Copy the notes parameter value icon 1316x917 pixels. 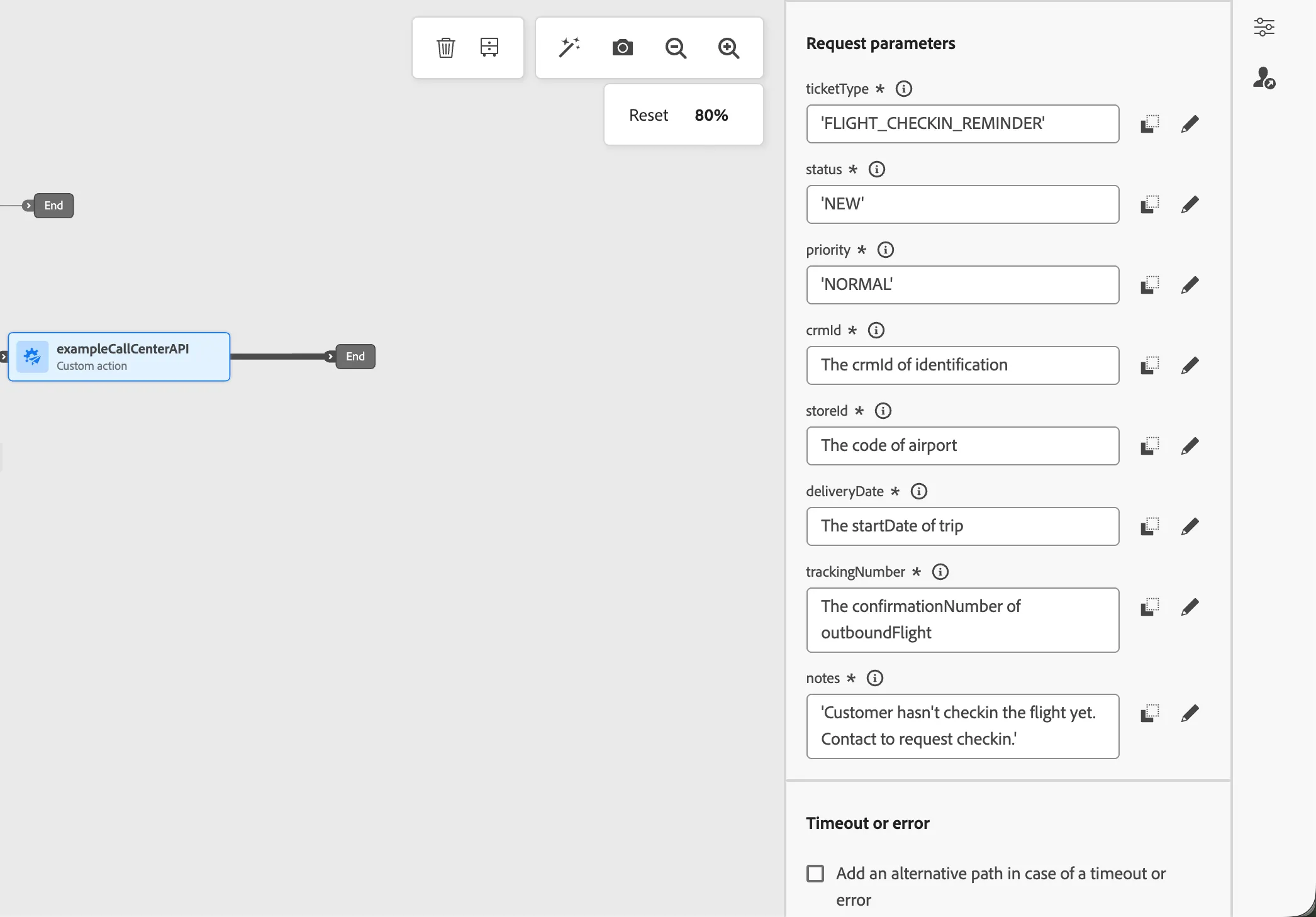click(x=1150, y=713)
